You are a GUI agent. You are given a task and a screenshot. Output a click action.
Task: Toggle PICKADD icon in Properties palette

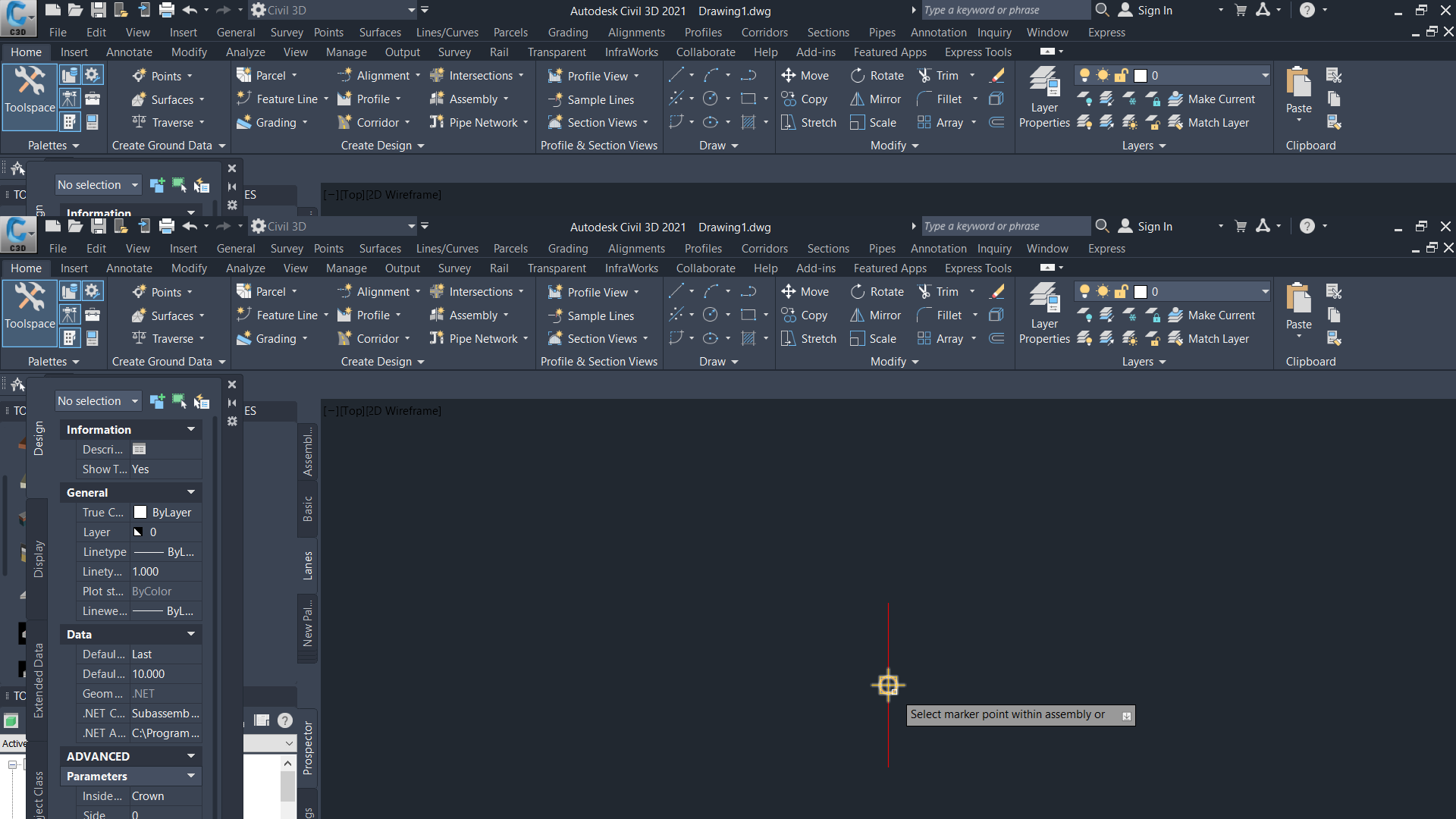157,400
